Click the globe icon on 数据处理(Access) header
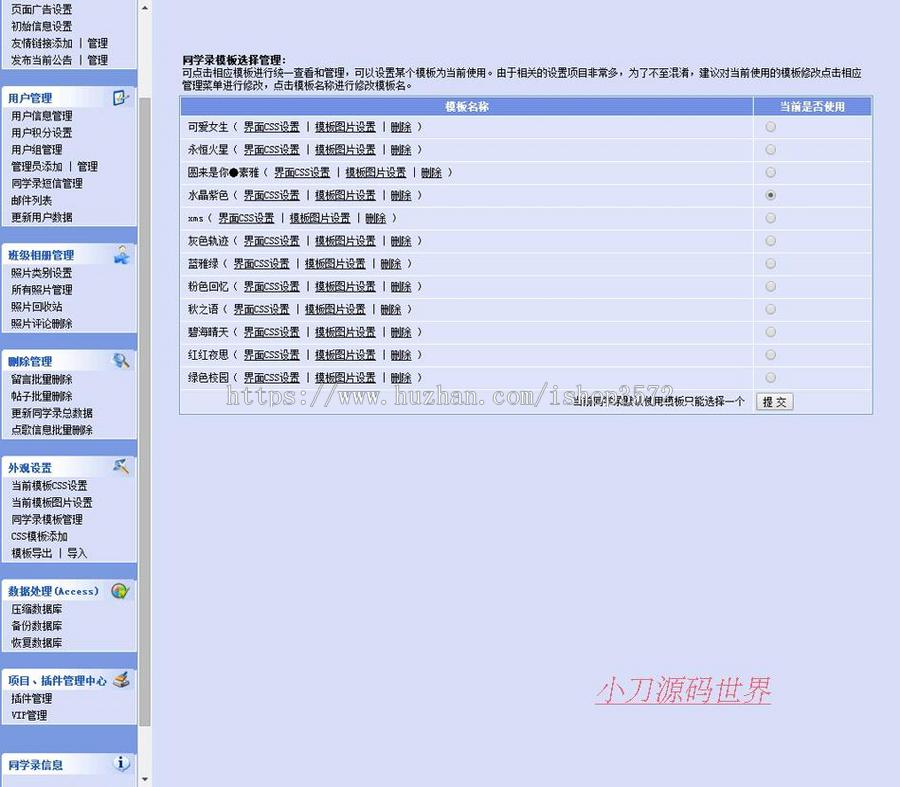 click(121, 590)
